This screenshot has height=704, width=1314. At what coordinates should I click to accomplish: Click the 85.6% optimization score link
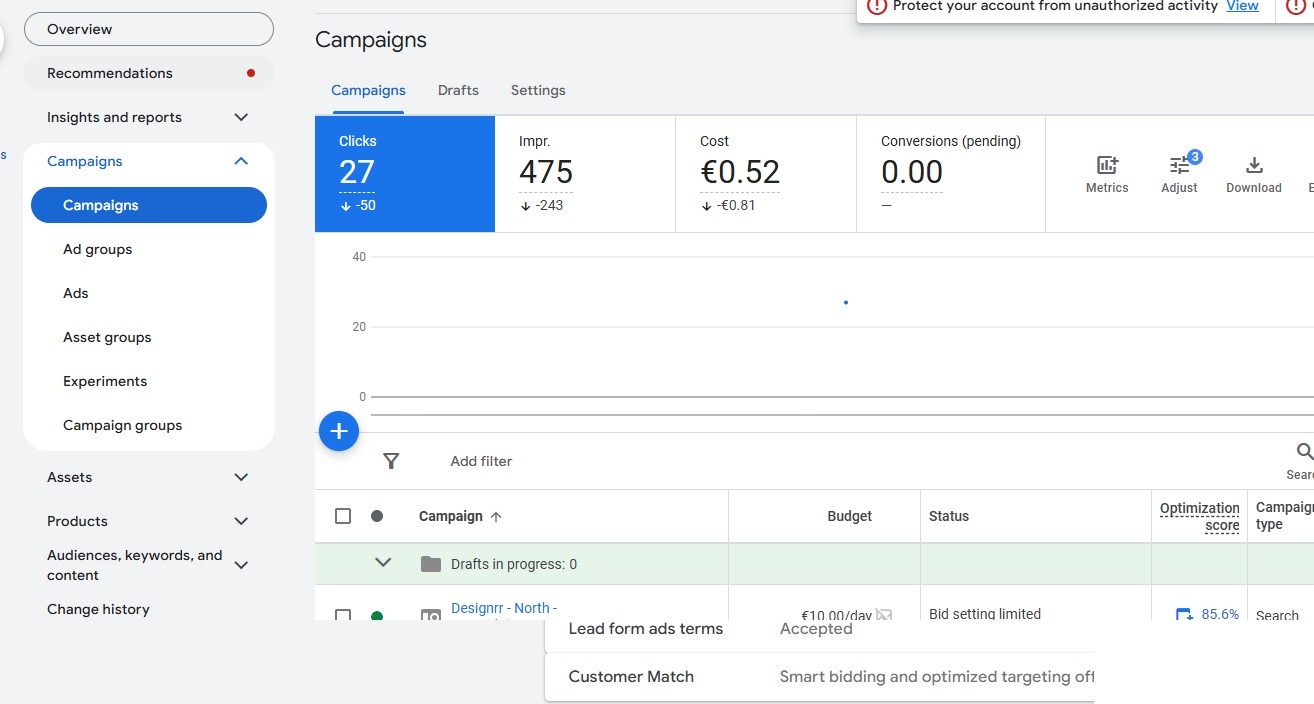click(x=1220, y=614)
